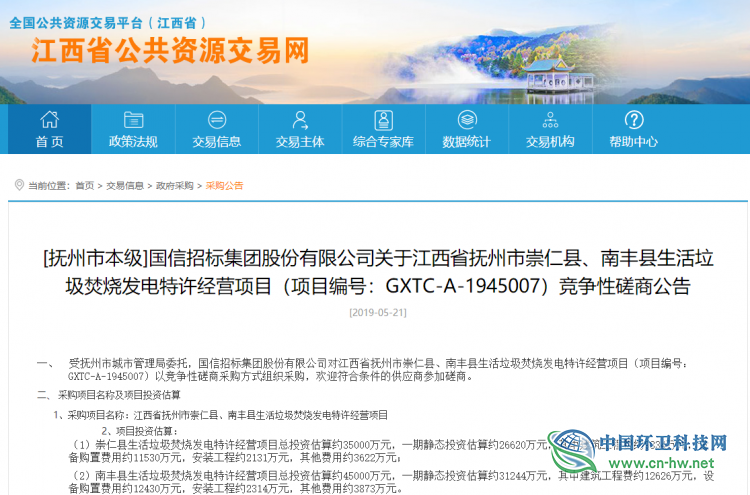Image resolution: width=750 pixels, height=495 pixels.
Task: Click the help center question-mark icon
Action: 634,120
